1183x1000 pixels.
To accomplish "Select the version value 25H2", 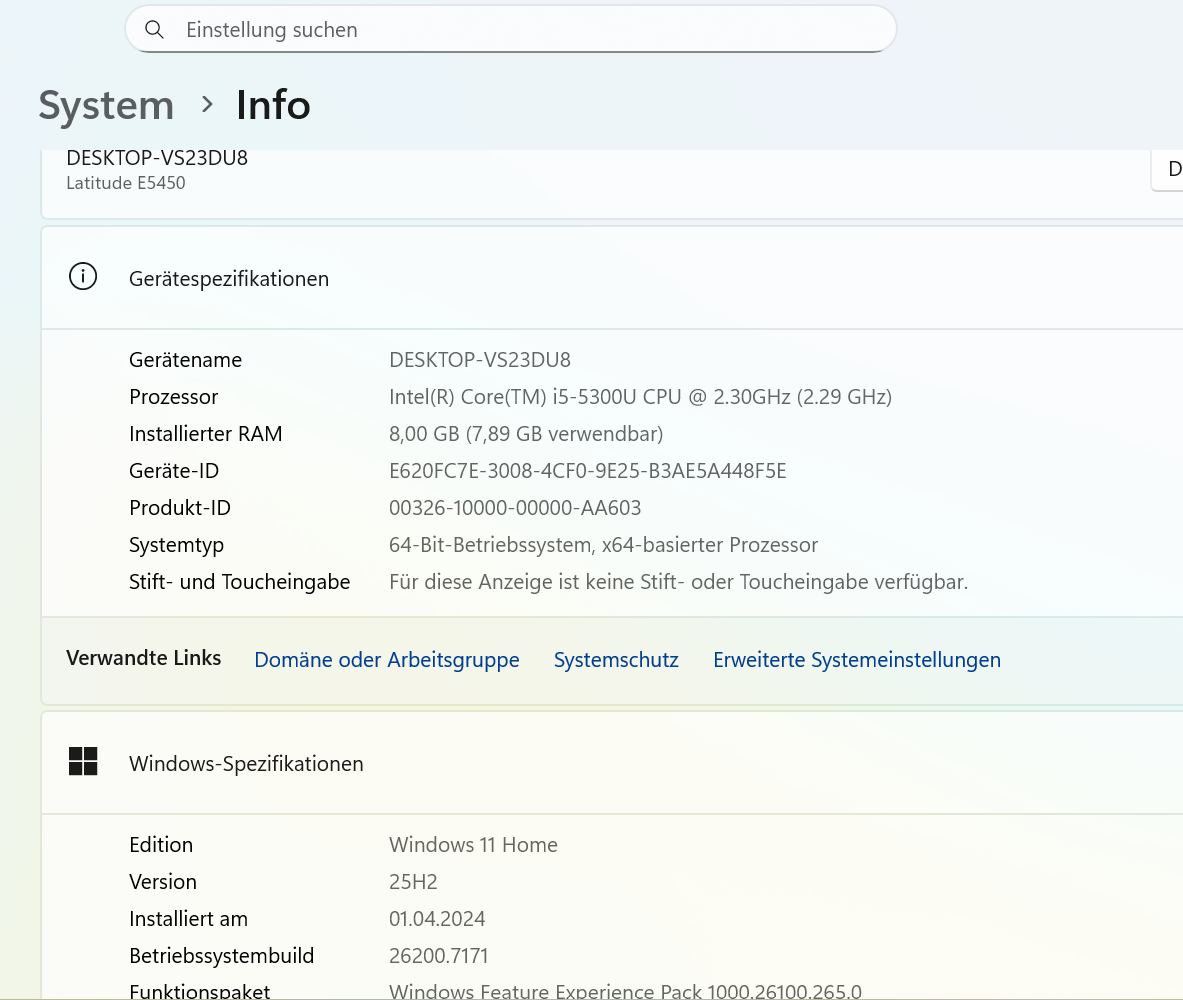I will pyautogui.click(x=413, y=882).
